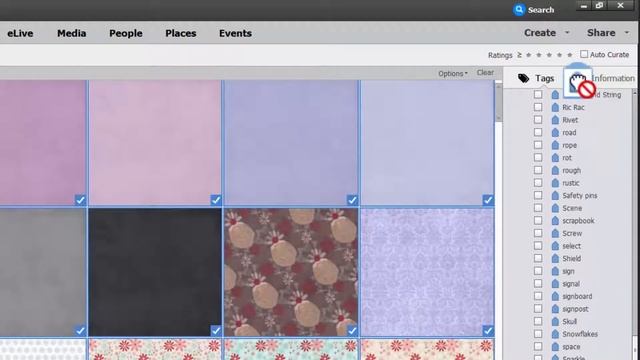Click the tag icon beside Ric Rac
The height and width of the screenshot is (360, 640).
pyautogui.click(x=555, y=107)
